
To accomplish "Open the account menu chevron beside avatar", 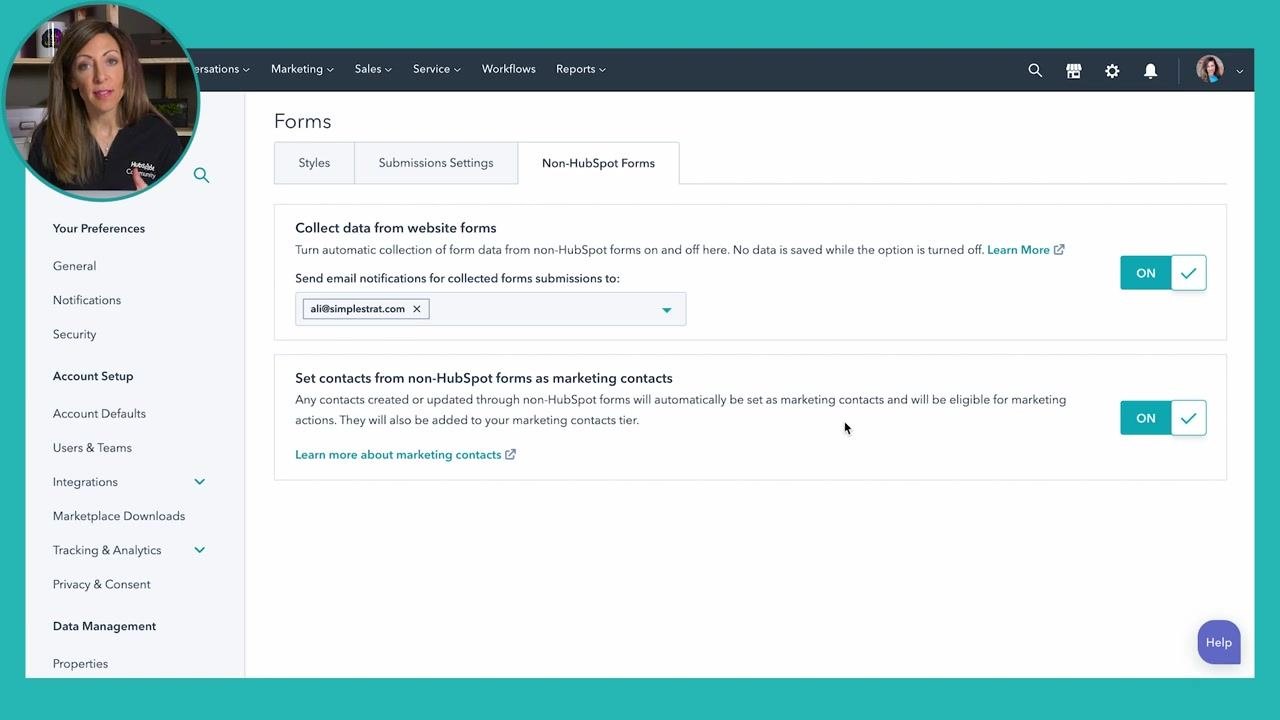I will (x=1240, y=71).
